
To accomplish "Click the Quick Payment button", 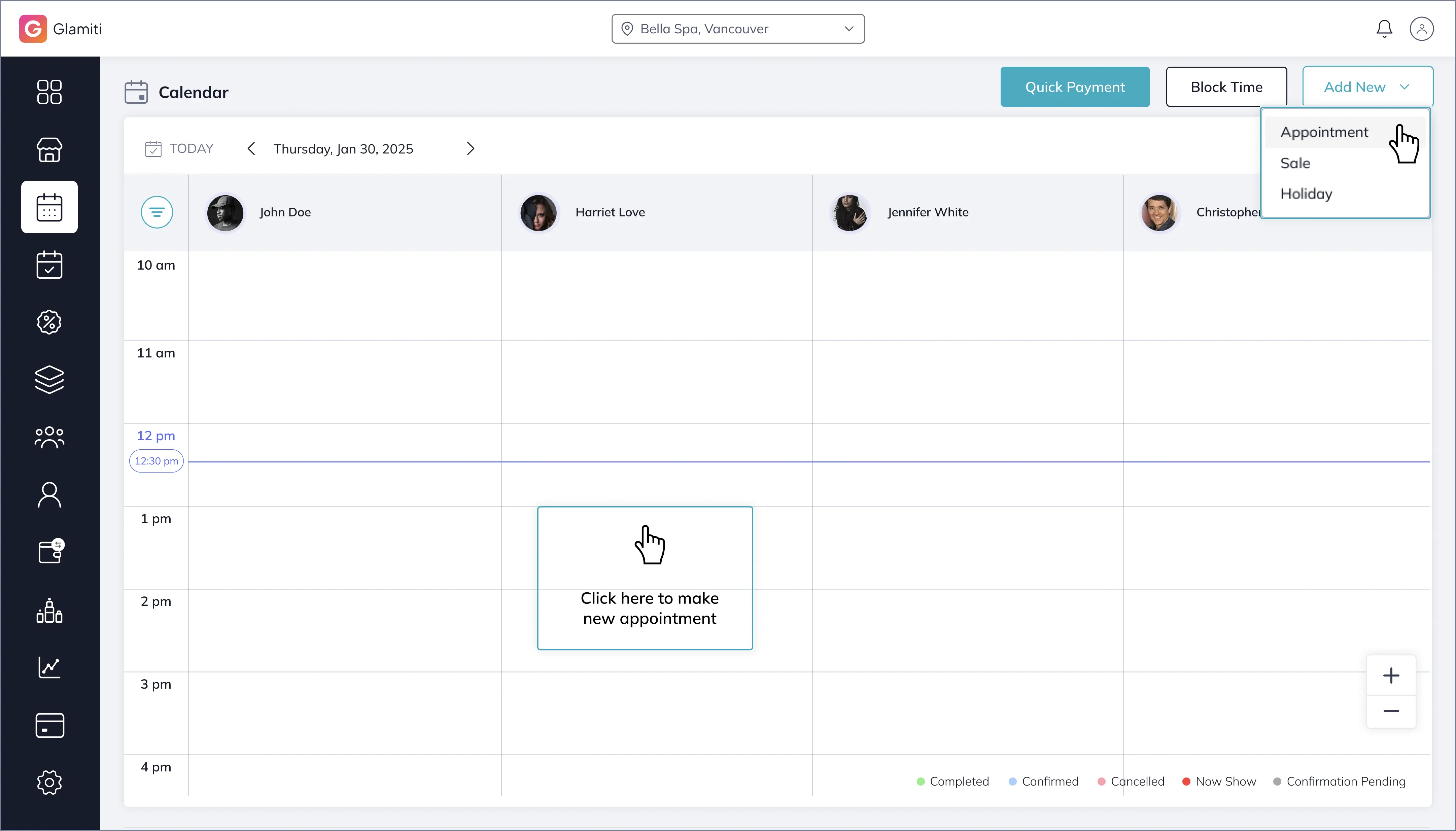I will [1075, 87].
